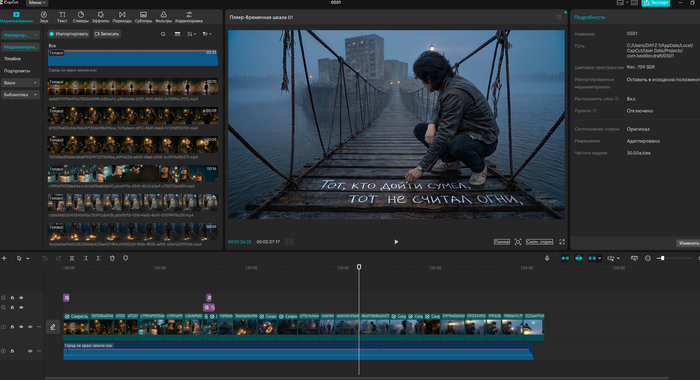Open the player panel menu icon

[x=559, y=17]
